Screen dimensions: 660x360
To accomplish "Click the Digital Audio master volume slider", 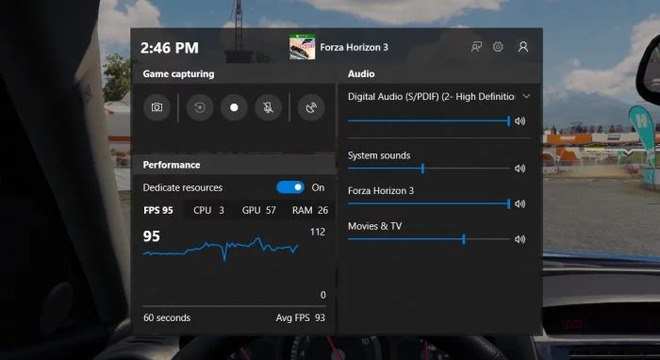I will point(429,121).
